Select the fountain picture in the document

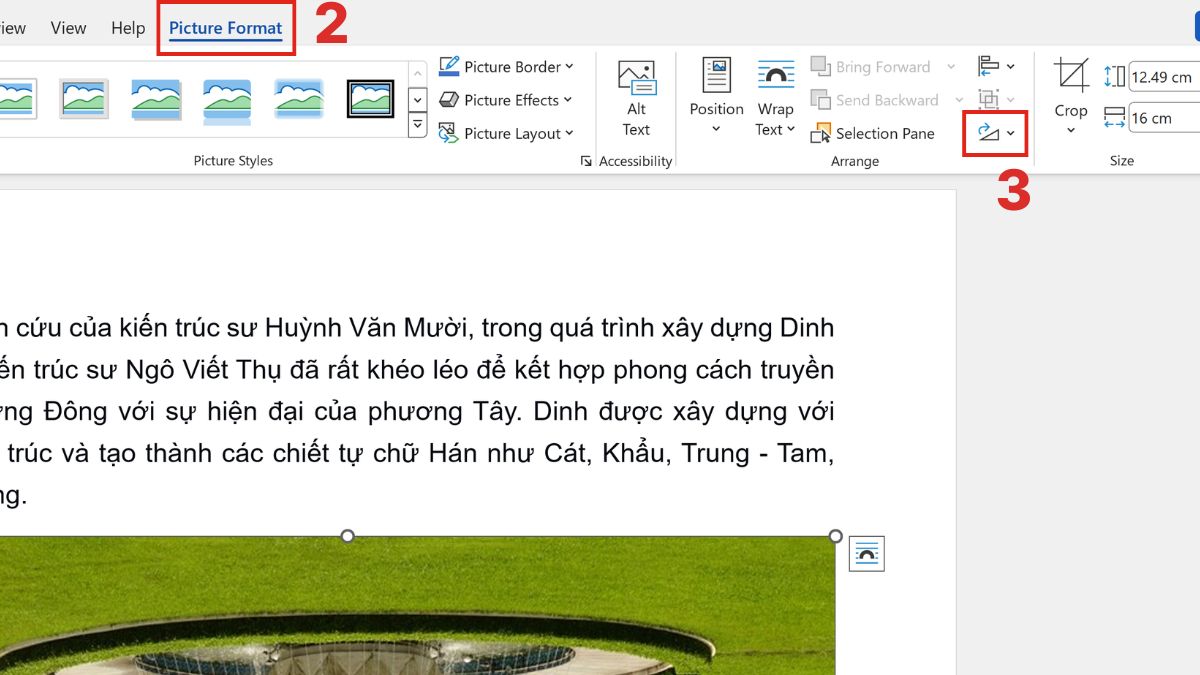[x=417, y=606]
